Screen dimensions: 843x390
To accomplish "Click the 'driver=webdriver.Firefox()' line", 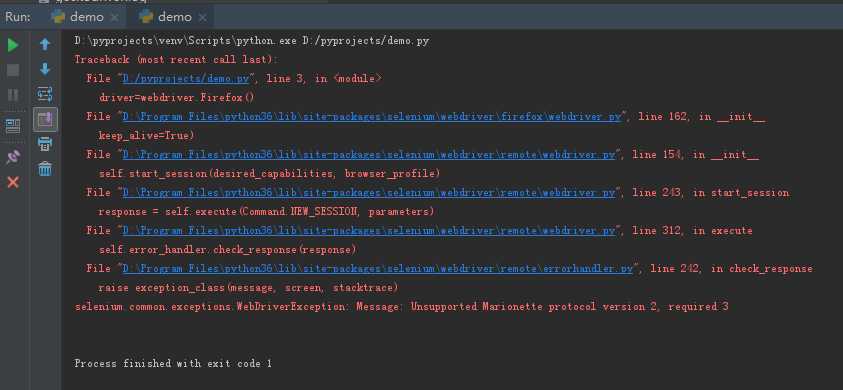I will coord(176,98).
